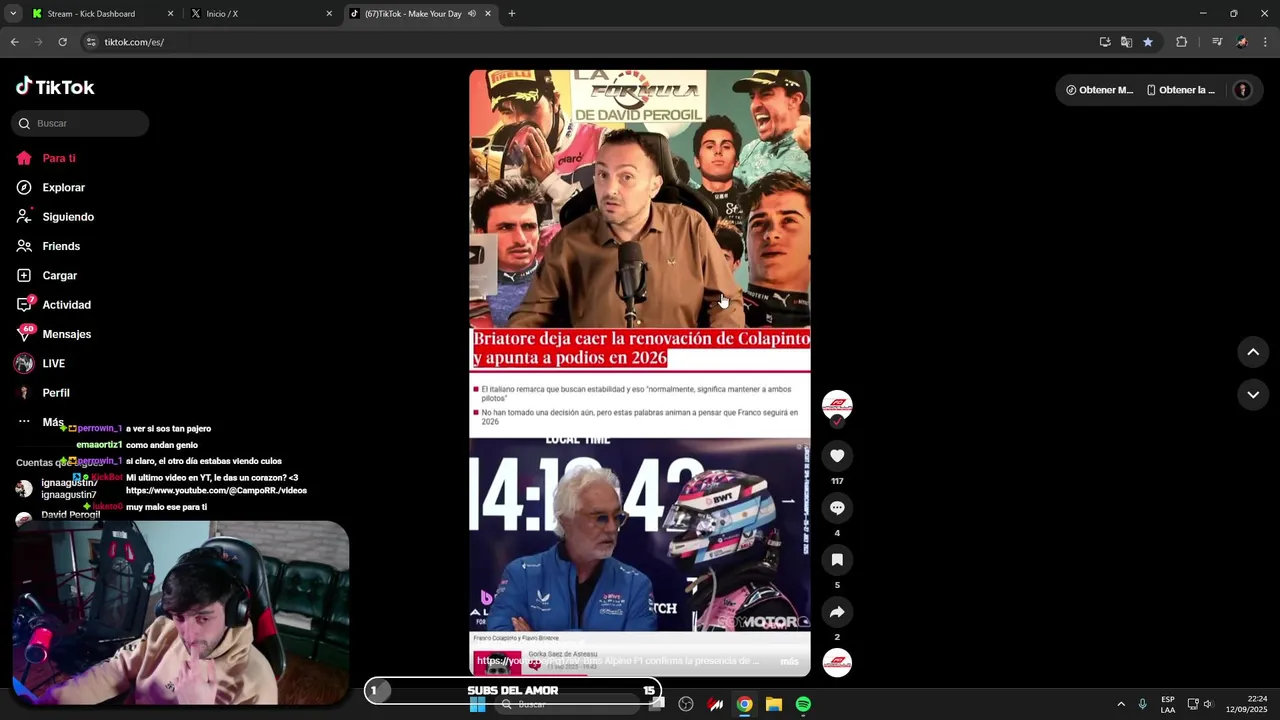The image size is (1280, 720).
Task: Expand video description with más
Action: (789, 661)
